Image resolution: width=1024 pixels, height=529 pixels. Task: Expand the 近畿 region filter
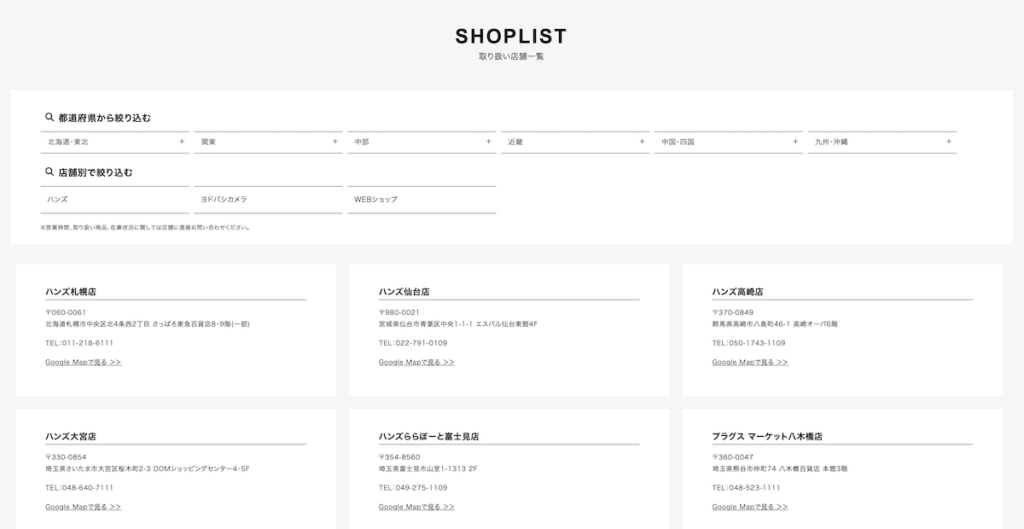click(x=575, y=142)
